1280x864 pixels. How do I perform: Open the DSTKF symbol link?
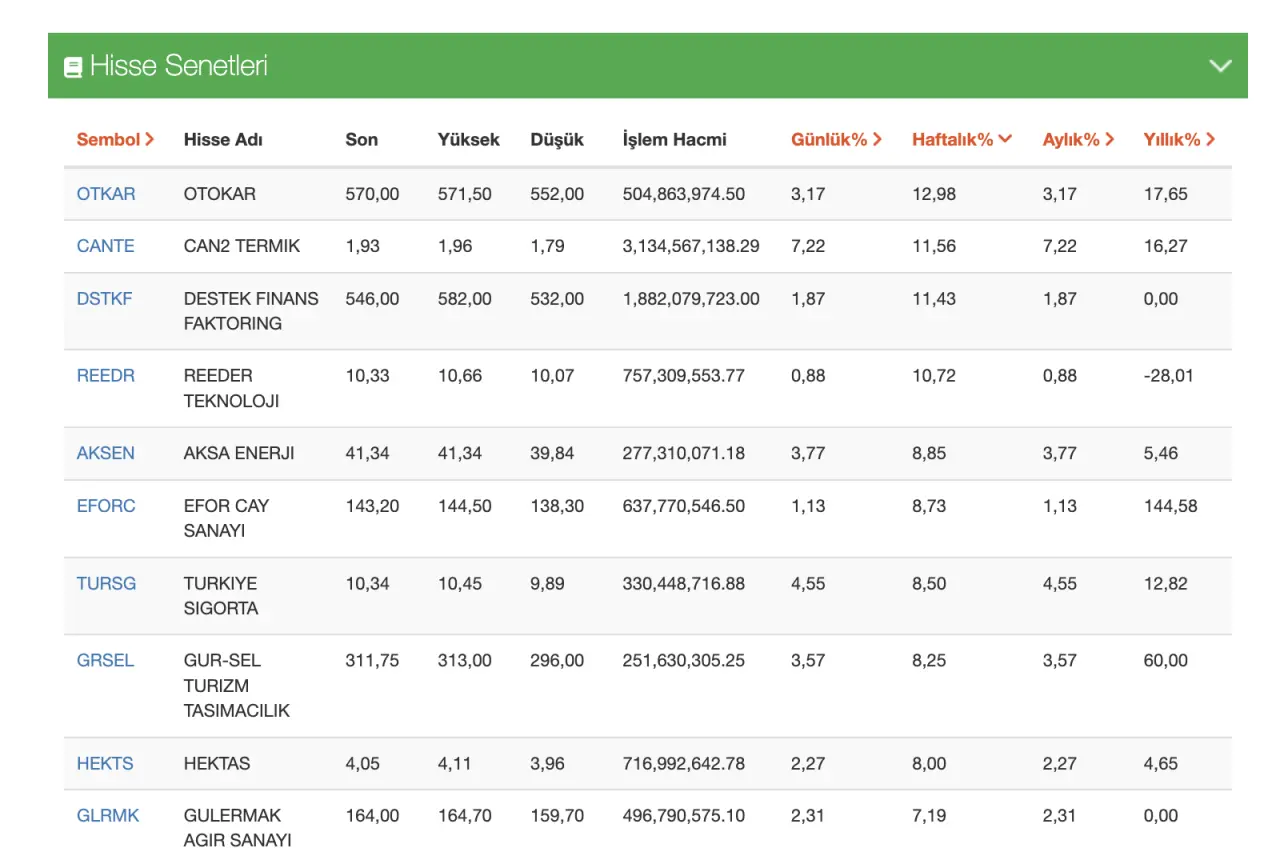[x=104, y=298]
